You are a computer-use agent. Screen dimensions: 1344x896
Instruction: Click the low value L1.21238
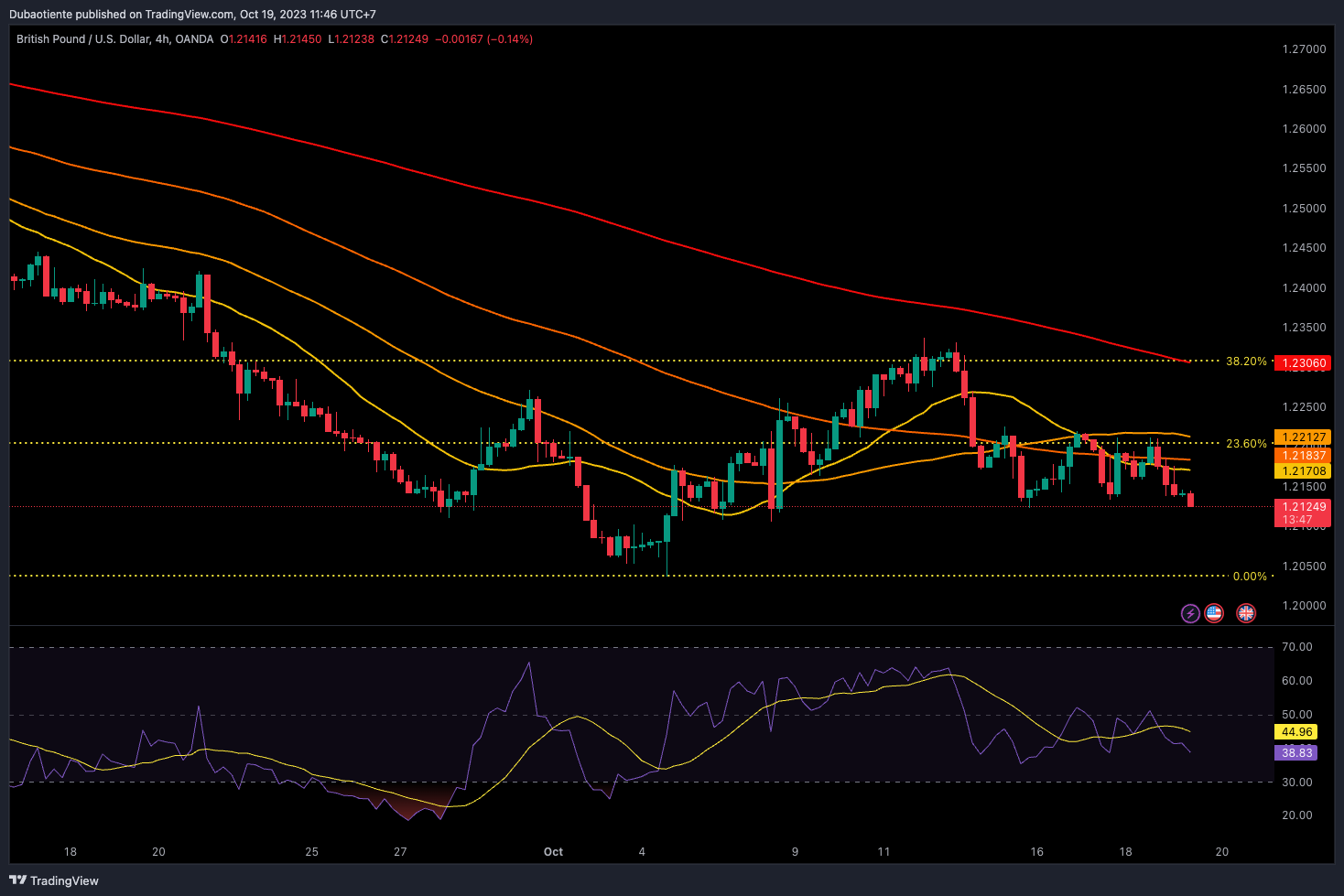[x=352, y=39]
